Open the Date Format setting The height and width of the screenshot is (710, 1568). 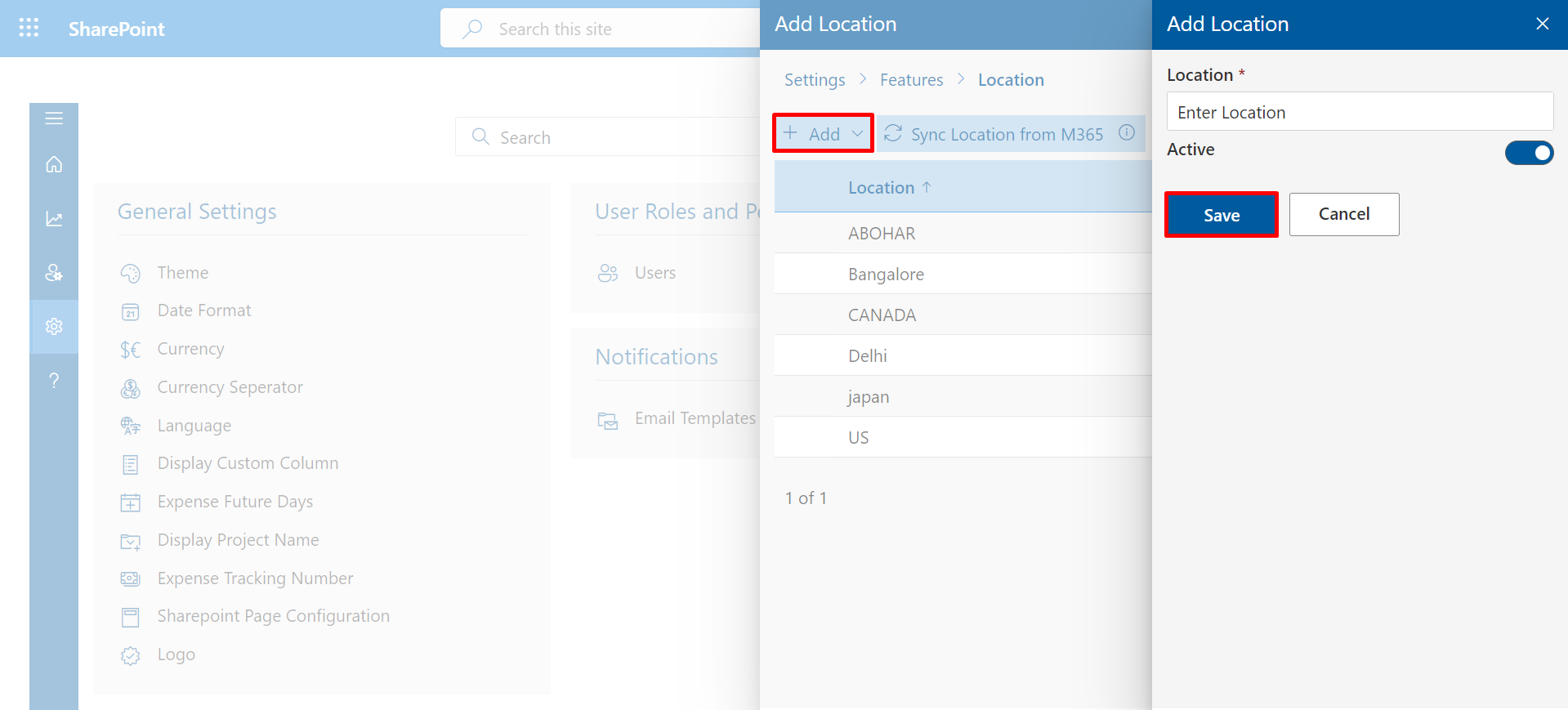pyautogui.click(x=204, y=310)
